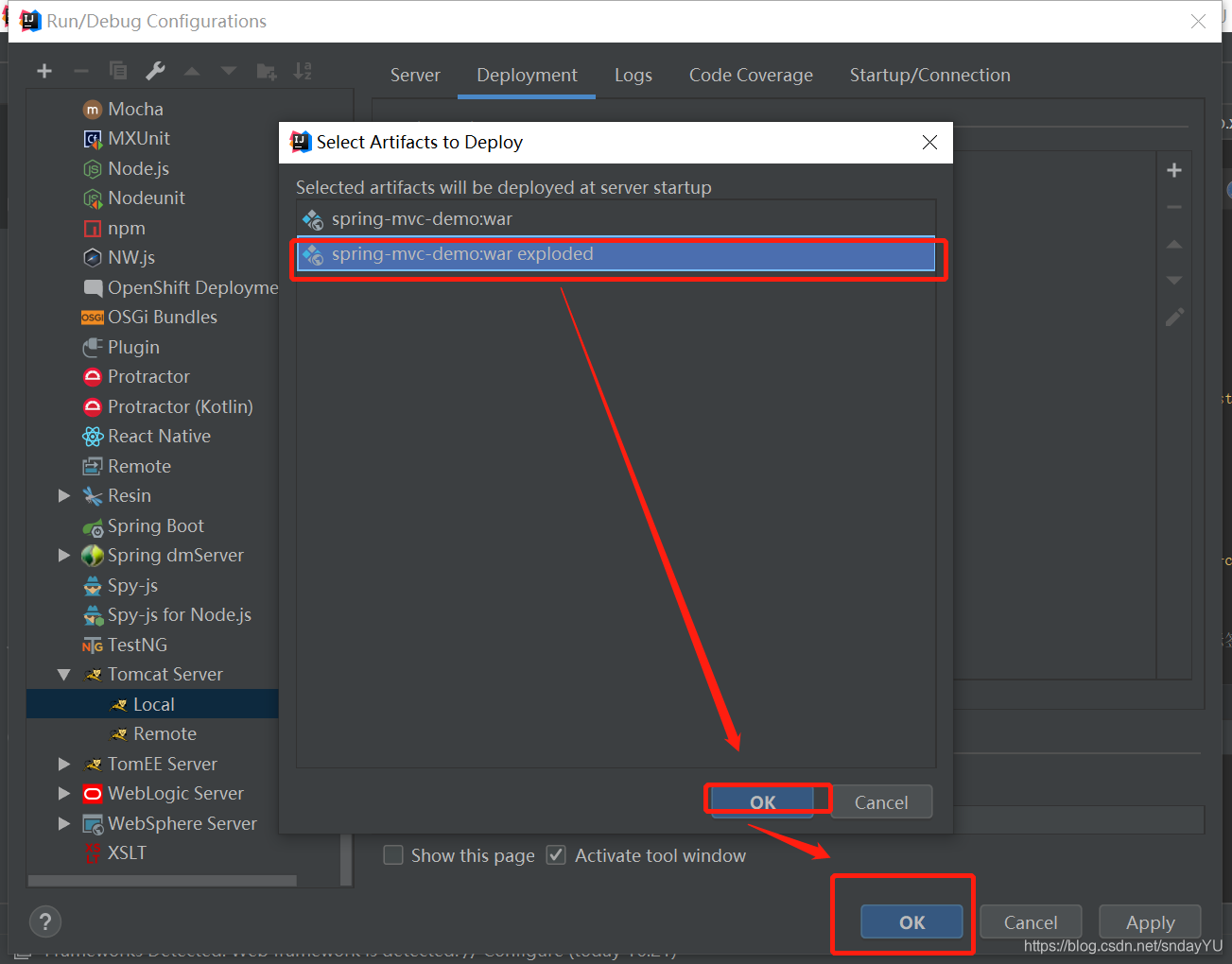1232x964 pixels.
Task: Collapse the Tomcat Server node
Action: (x=64, y=674)
